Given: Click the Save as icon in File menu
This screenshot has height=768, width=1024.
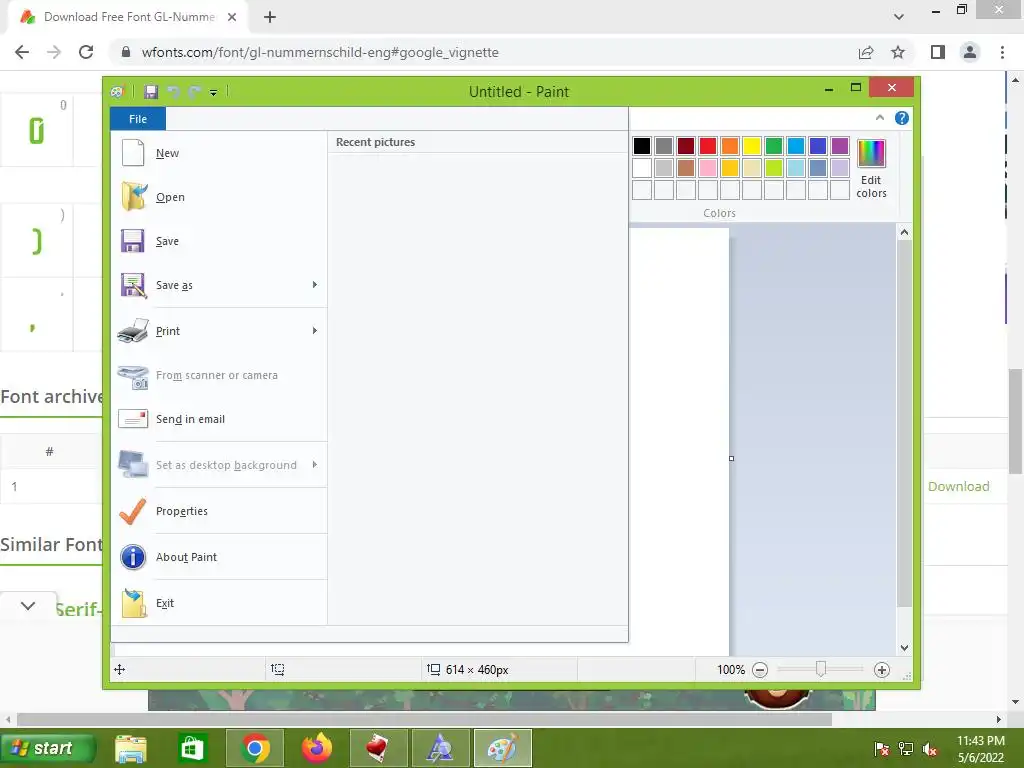Looking at the screenshot, I should [x=133, y=285].
